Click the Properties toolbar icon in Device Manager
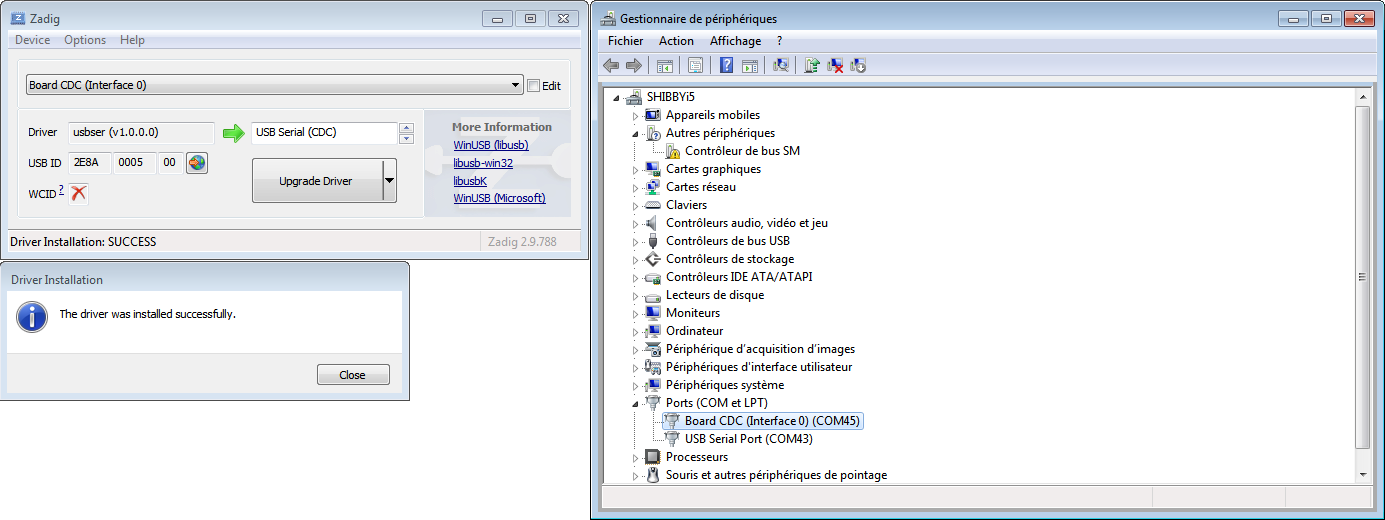The width and height of the screenshot is (1385, 520). coord(695,66)
